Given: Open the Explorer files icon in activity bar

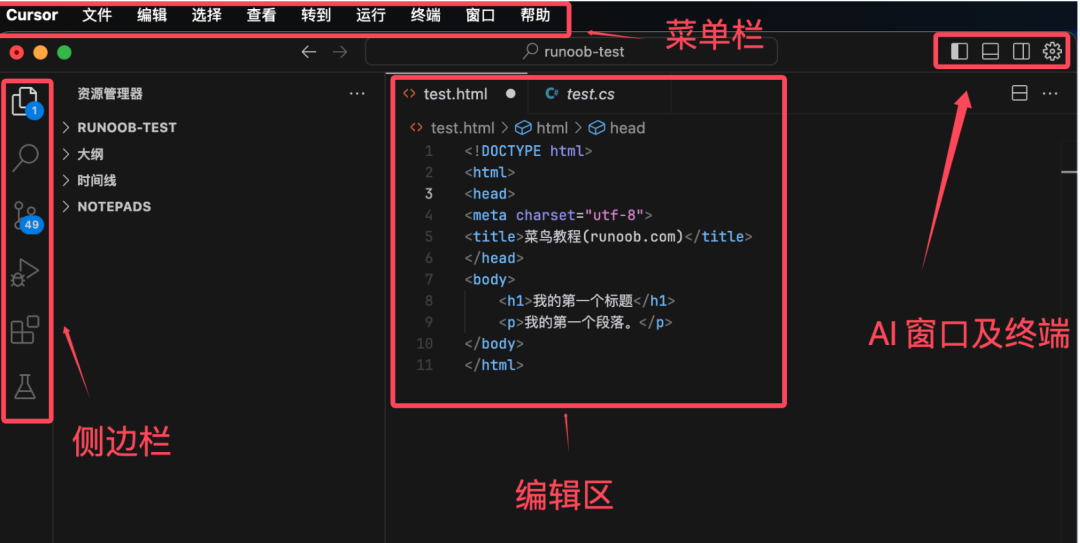Looking at the screenshot, I should pos(25,101).
